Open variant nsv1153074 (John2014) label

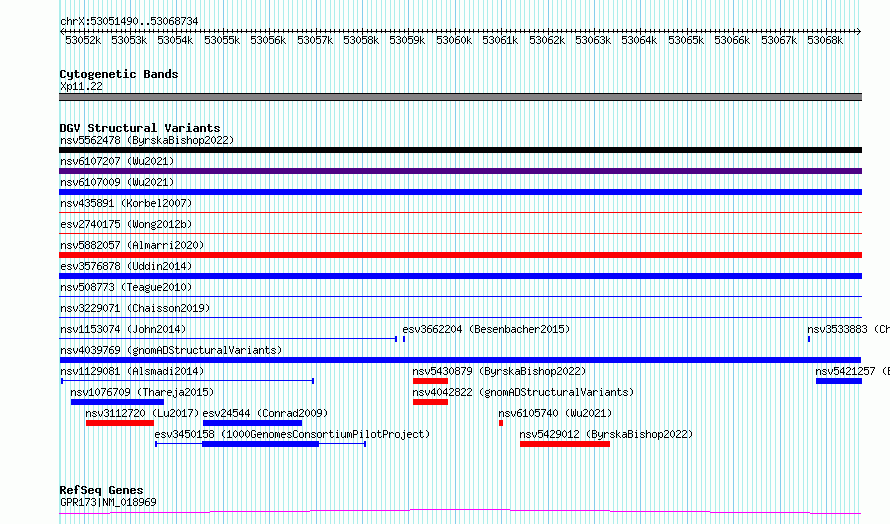(x=123, y=329)
